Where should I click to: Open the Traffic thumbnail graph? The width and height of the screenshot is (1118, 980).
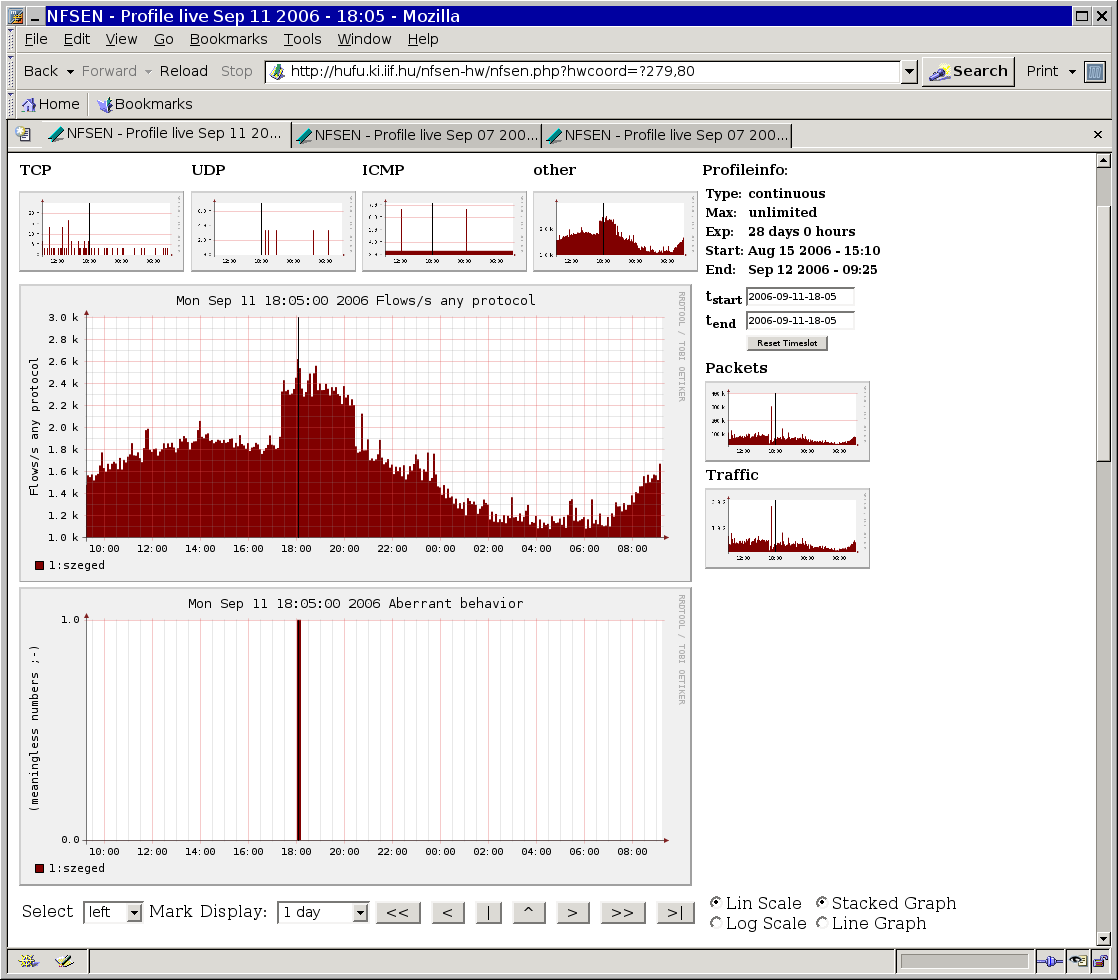click(787, 529)
